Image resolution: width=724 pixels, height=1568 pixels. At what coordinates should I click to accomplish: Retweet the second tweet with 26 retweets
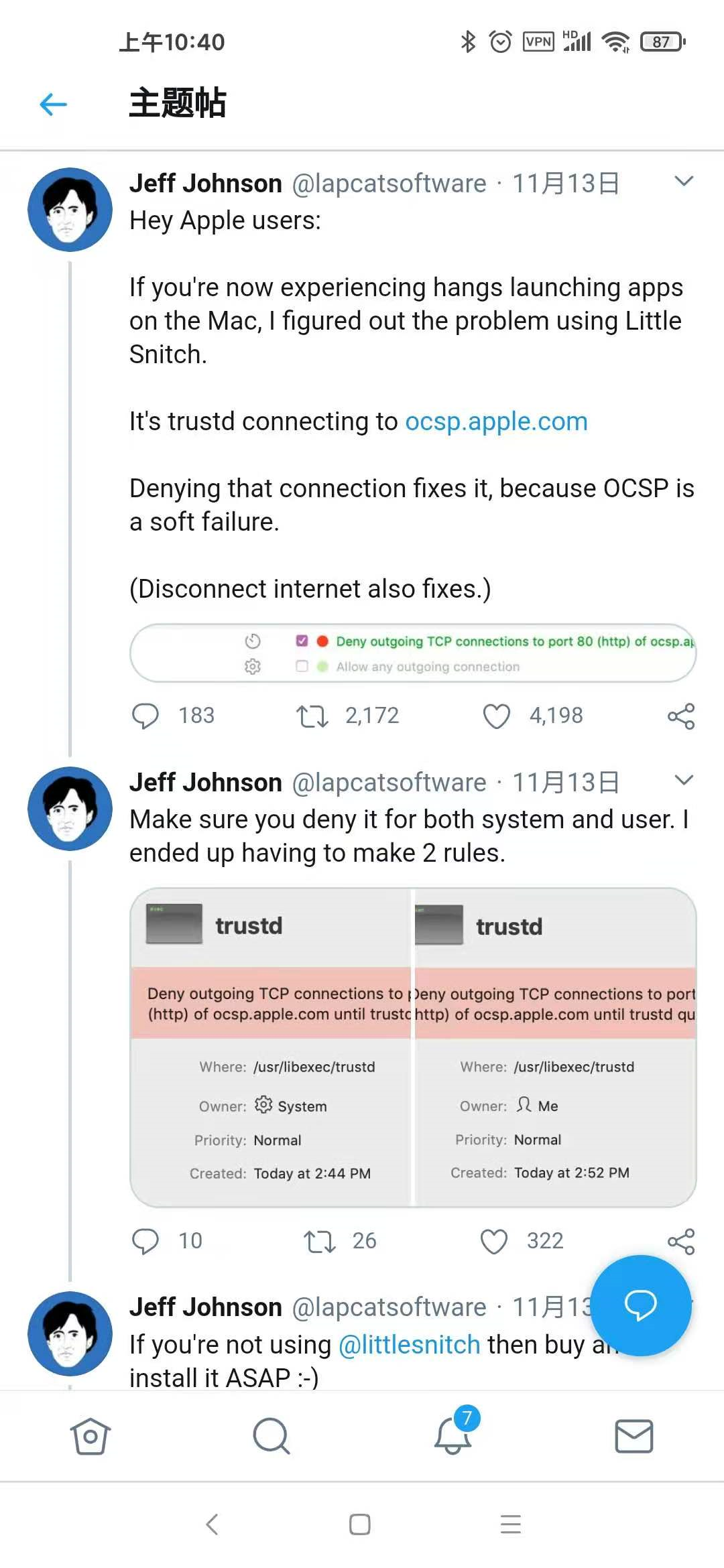(319, 1241)
